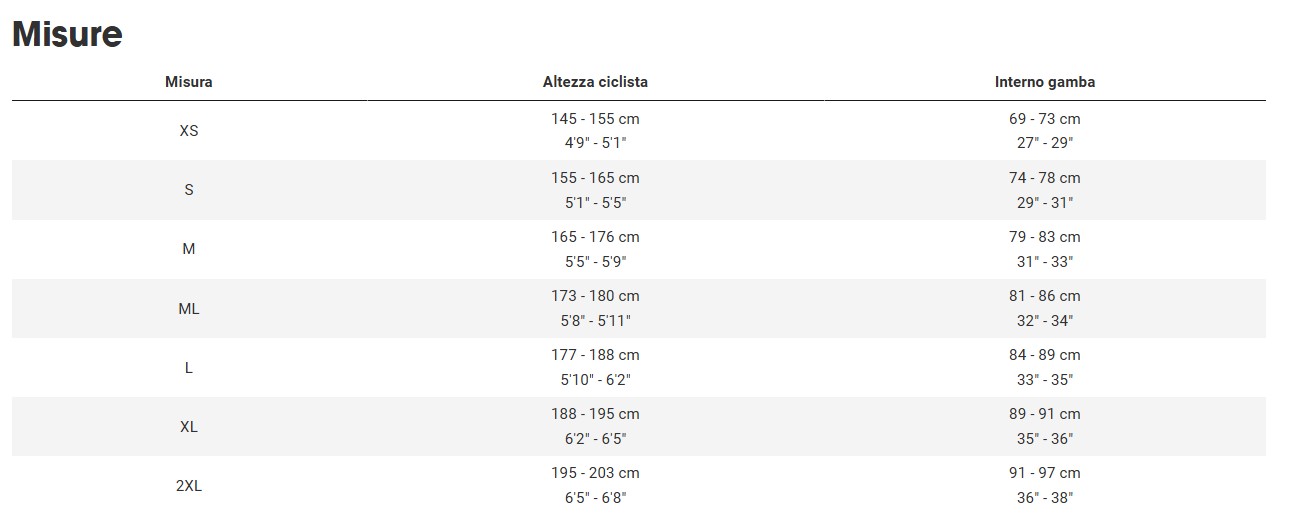
Task: Select the S size cell
Action: point(189,190)
